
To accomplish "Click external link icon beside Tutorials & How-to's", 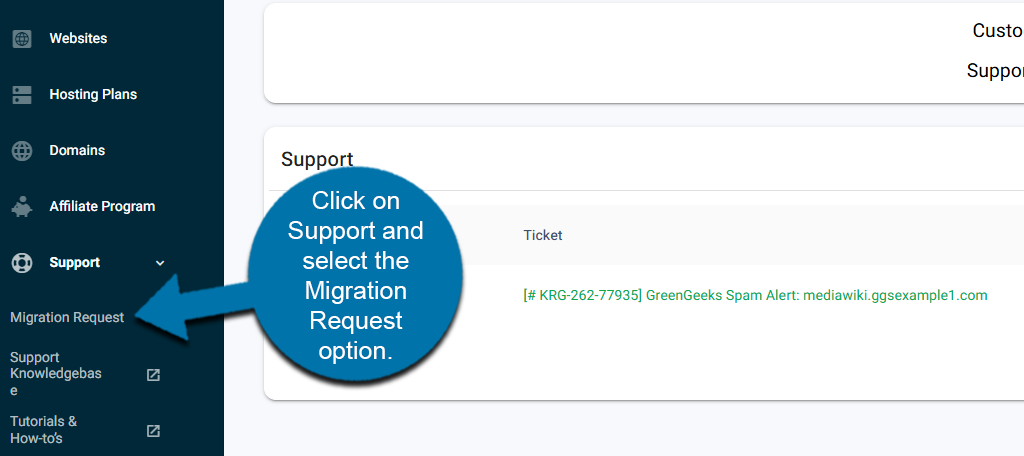I will coord(153,431).
